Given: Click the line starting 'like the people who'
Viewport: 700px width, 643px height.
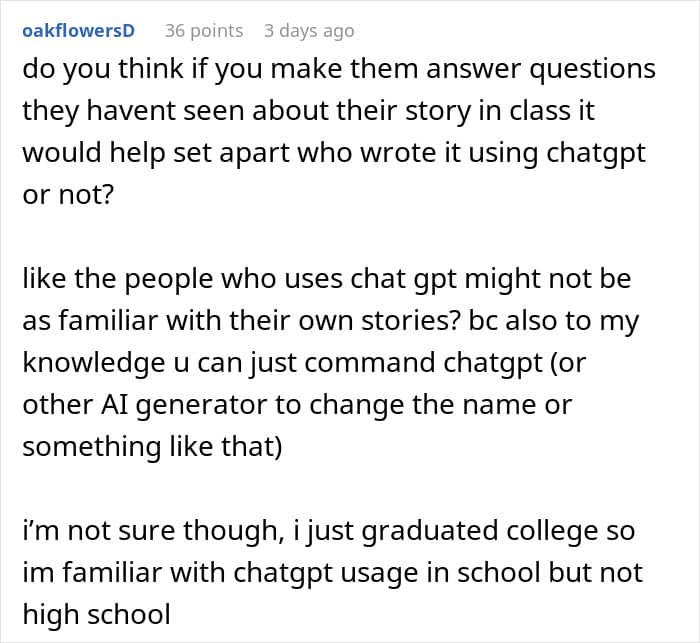Looking at the screenshot, I should (326, 279).
